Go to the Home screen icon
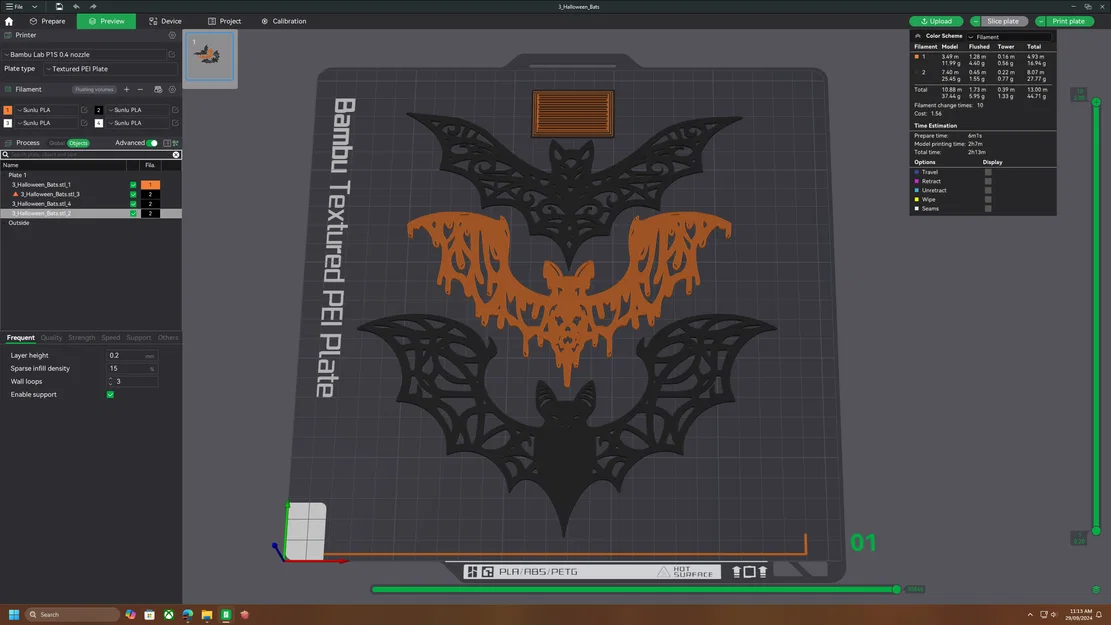 pos(9,21)
